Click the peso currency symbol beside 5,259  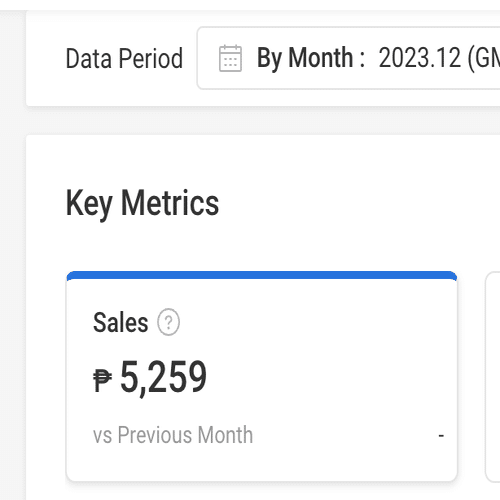(102, 380)
